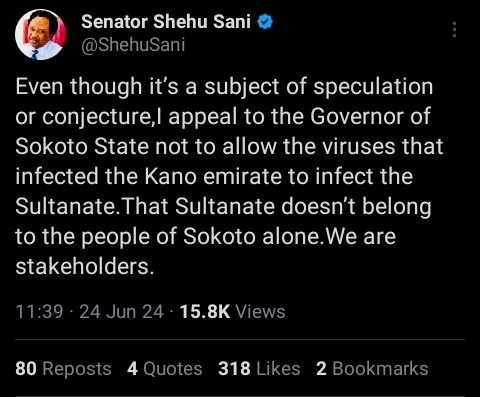The image size is (480, 397).
Task: Open the three-dot more options menu
Action: tap(454, 30)
